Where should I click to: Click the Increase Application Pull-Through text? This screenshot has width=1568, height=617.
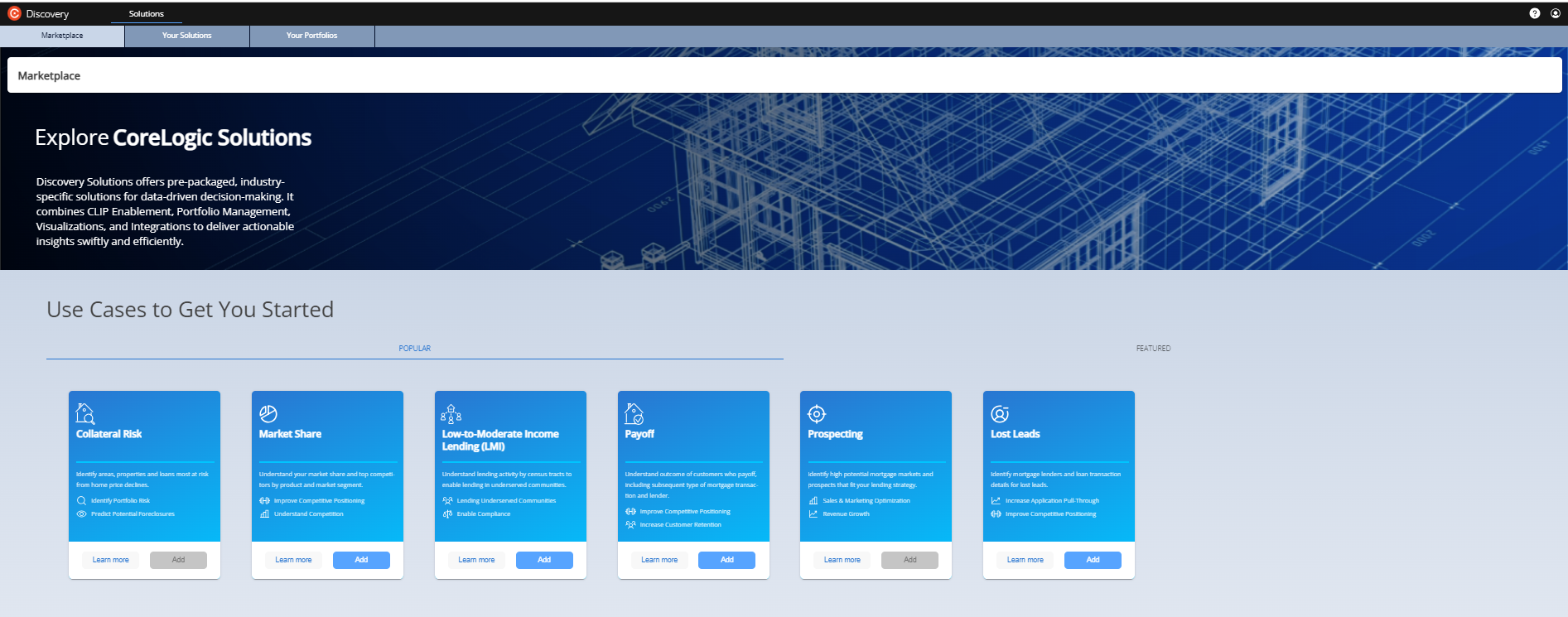pos(1052,500)
